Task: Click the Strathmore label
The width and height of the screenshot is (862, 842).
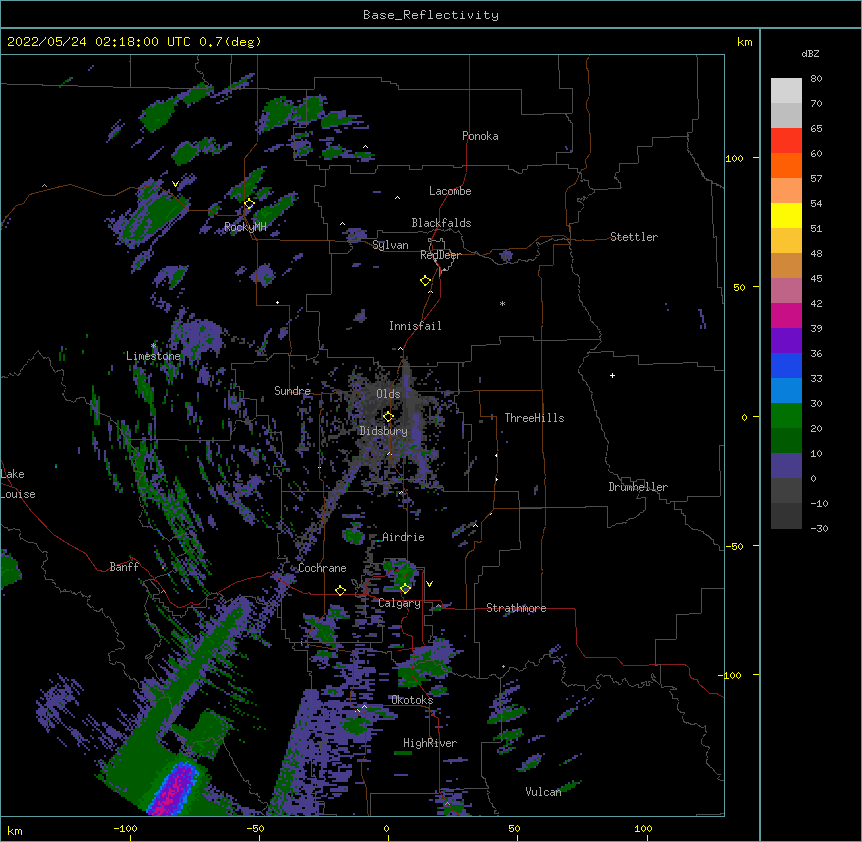Action: [x=516, y=608]
